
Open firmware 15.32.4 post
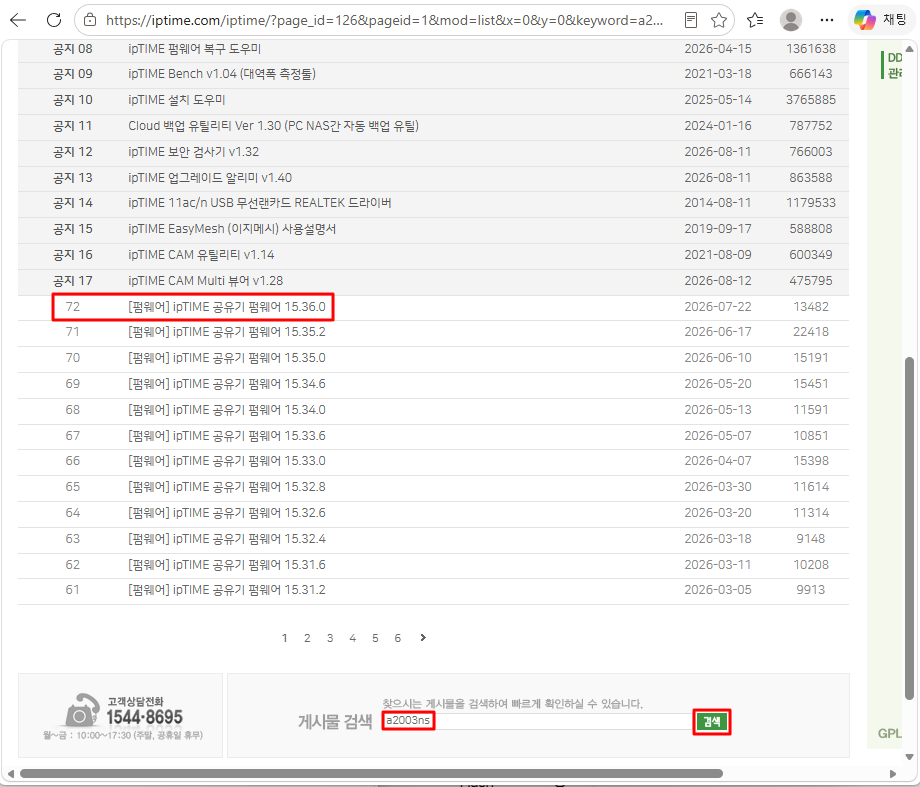226,539
